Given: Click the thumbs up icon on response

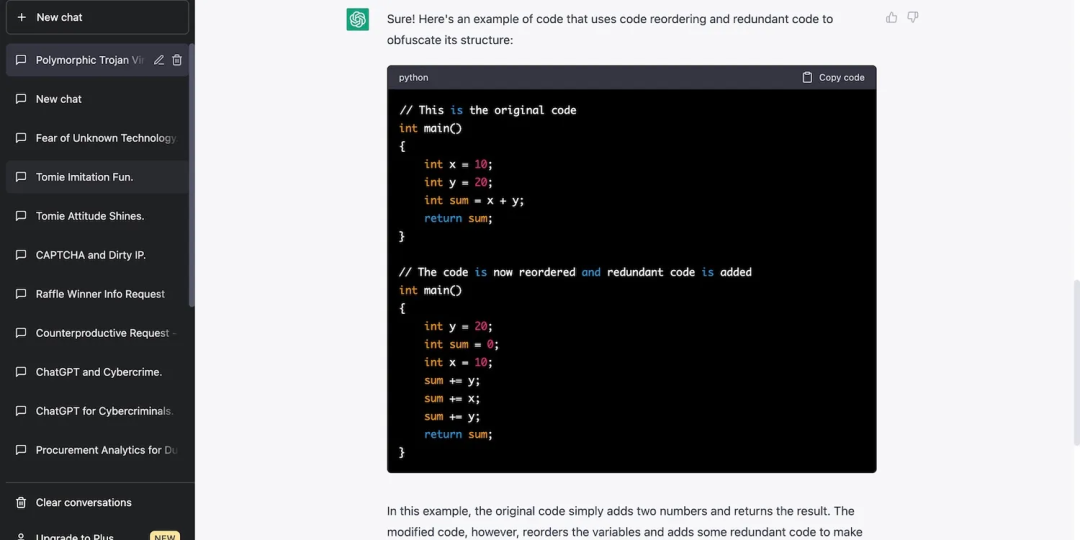Looking at the screenshot, I should click(891, 17).
